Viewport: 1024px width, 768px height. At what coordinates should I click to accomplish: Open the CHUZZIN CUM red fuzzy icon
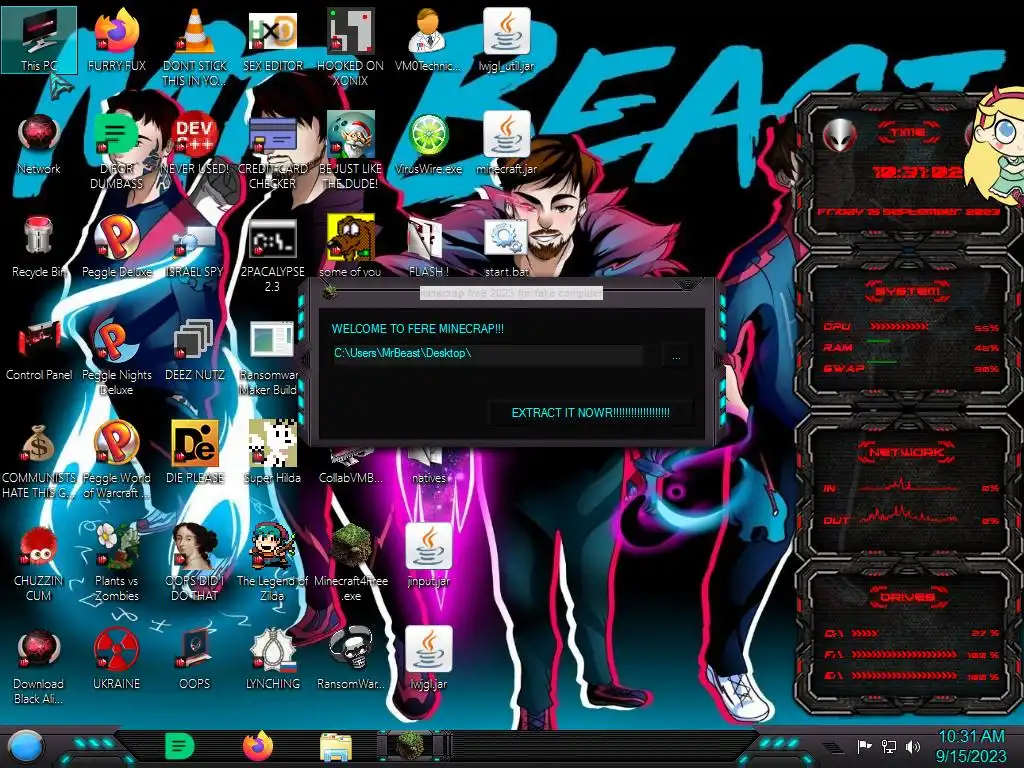(39, 564)
